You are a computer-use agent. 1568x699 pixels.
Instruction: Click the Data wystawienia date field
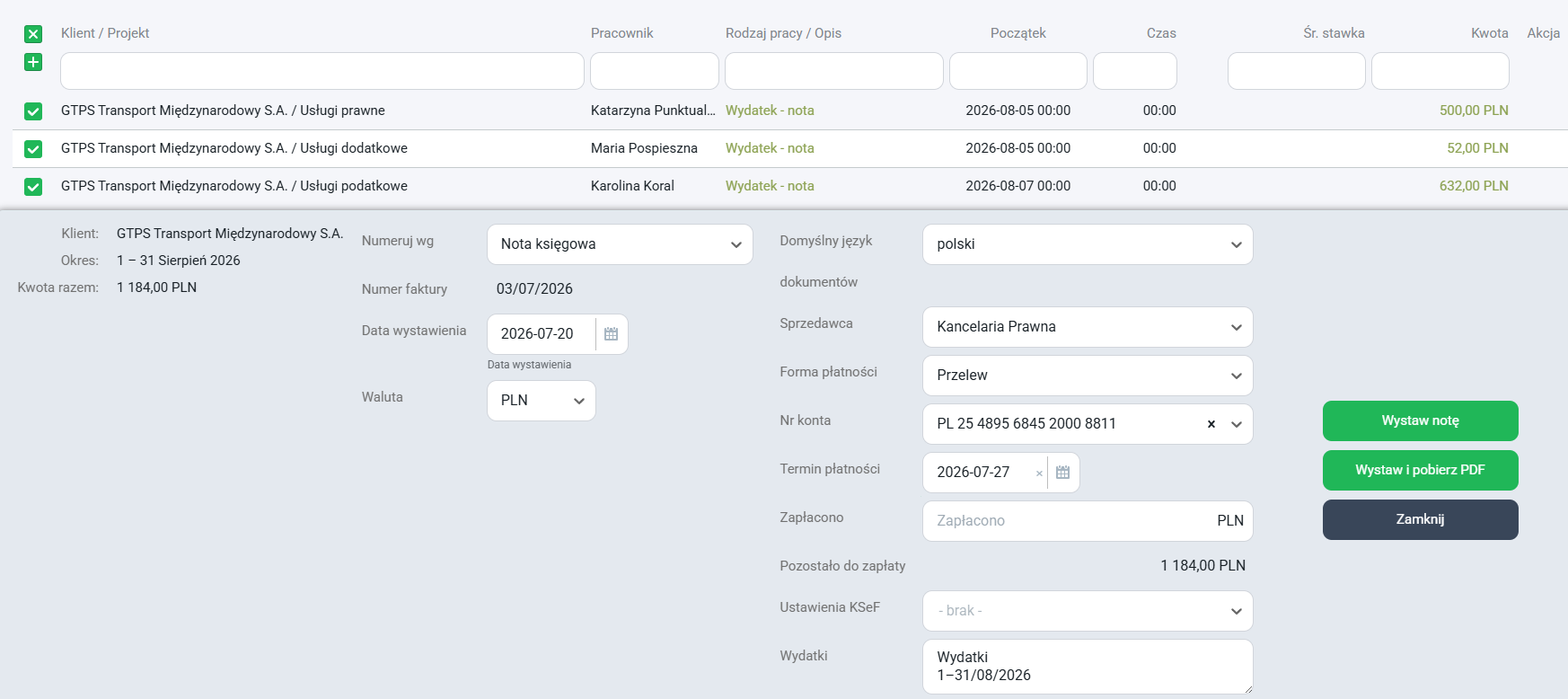click(542, 334)
